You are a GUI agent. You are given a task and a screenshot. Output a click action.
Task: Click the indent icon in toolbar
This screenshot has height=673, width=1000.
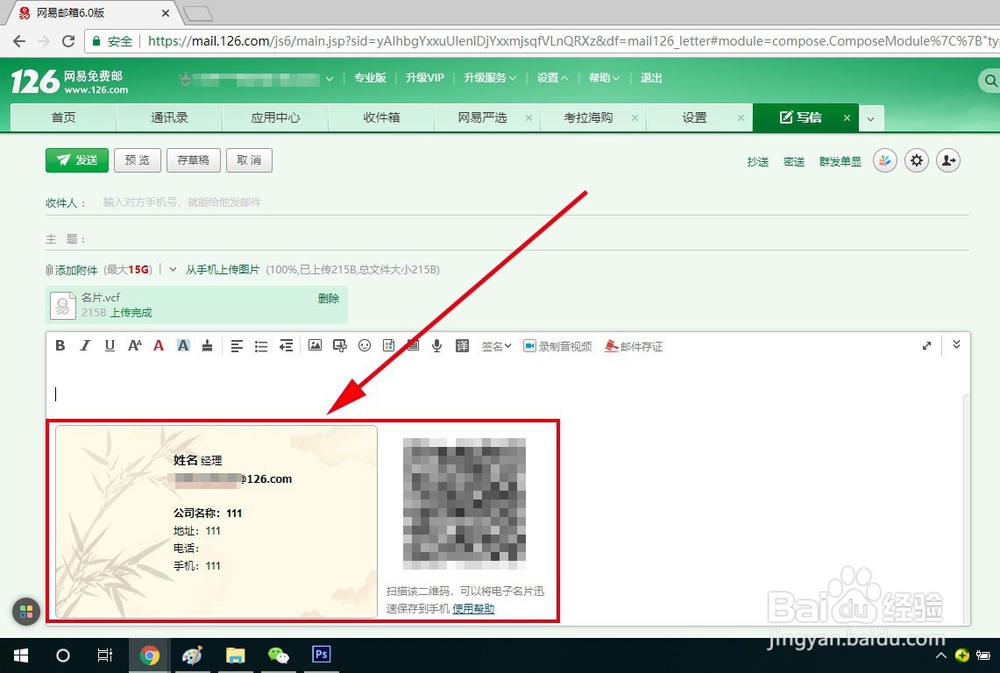coord(286,346)
